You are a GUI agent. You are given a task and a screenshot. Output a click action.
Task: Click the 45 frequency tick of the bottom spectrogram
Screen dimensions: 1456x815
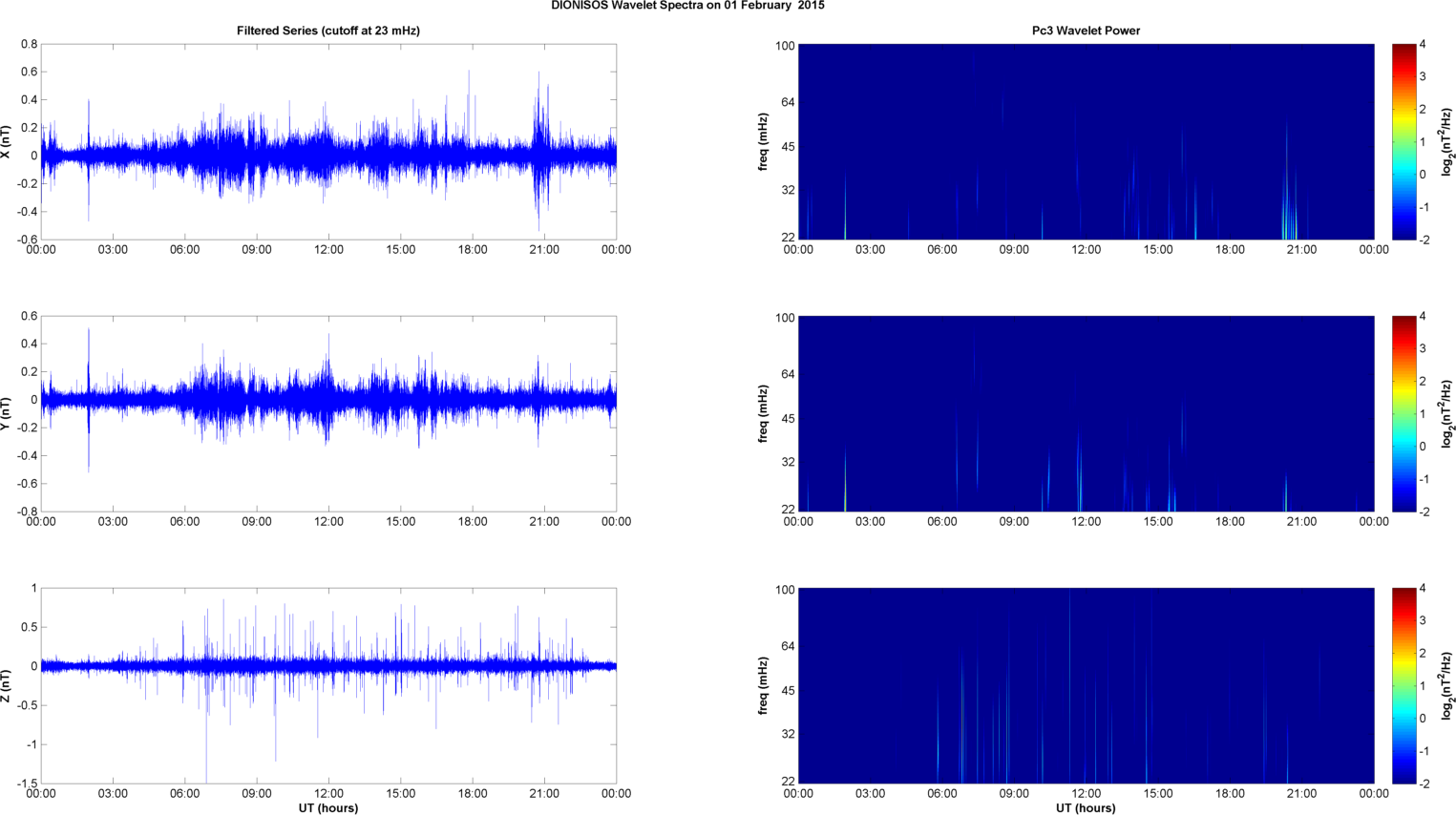tap(788, 691)
